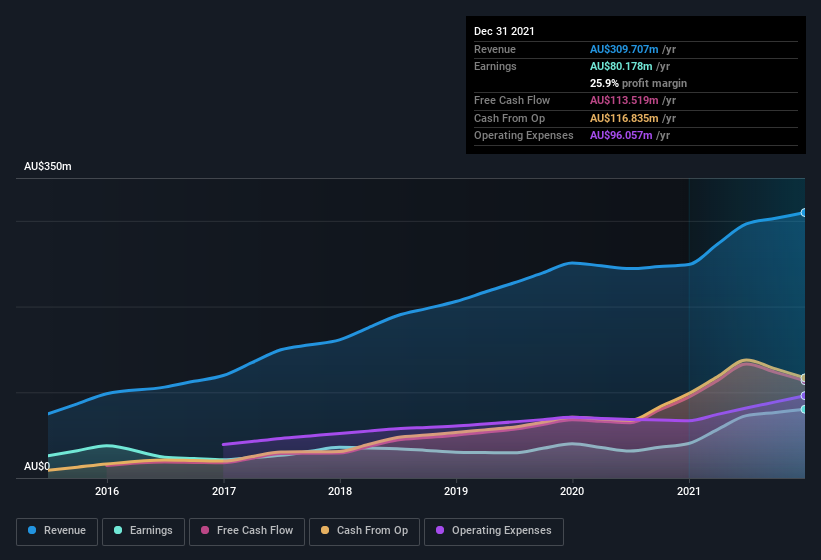Click the Cash From Op label in tooltip

(x=509, y=118)
